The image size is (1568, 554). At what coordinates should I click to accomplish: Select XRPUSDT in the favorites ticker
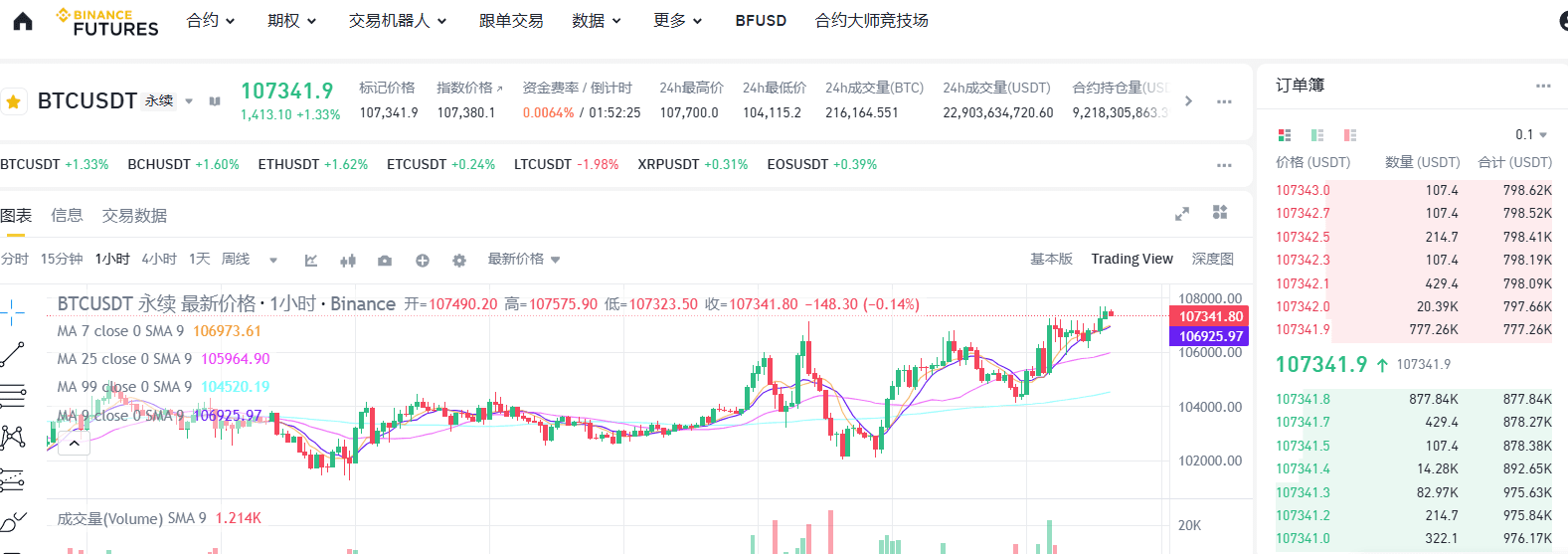tap(693, 164)
